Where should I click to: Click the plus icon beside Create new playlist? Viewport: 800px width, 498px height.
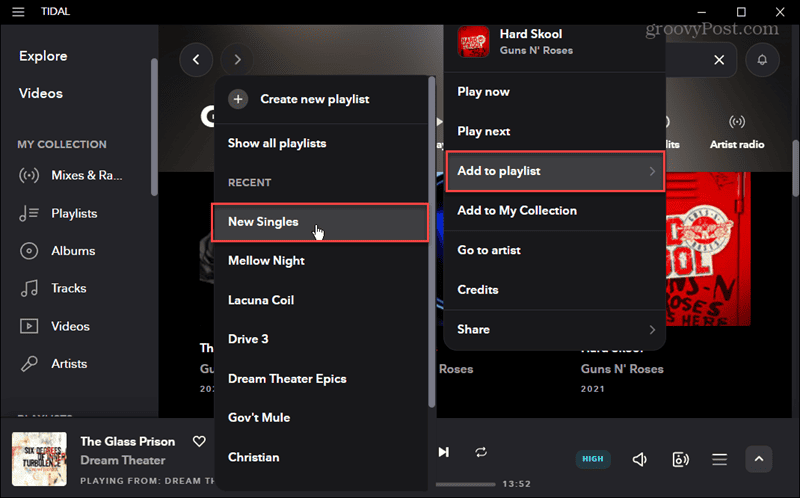click(238, 99)
